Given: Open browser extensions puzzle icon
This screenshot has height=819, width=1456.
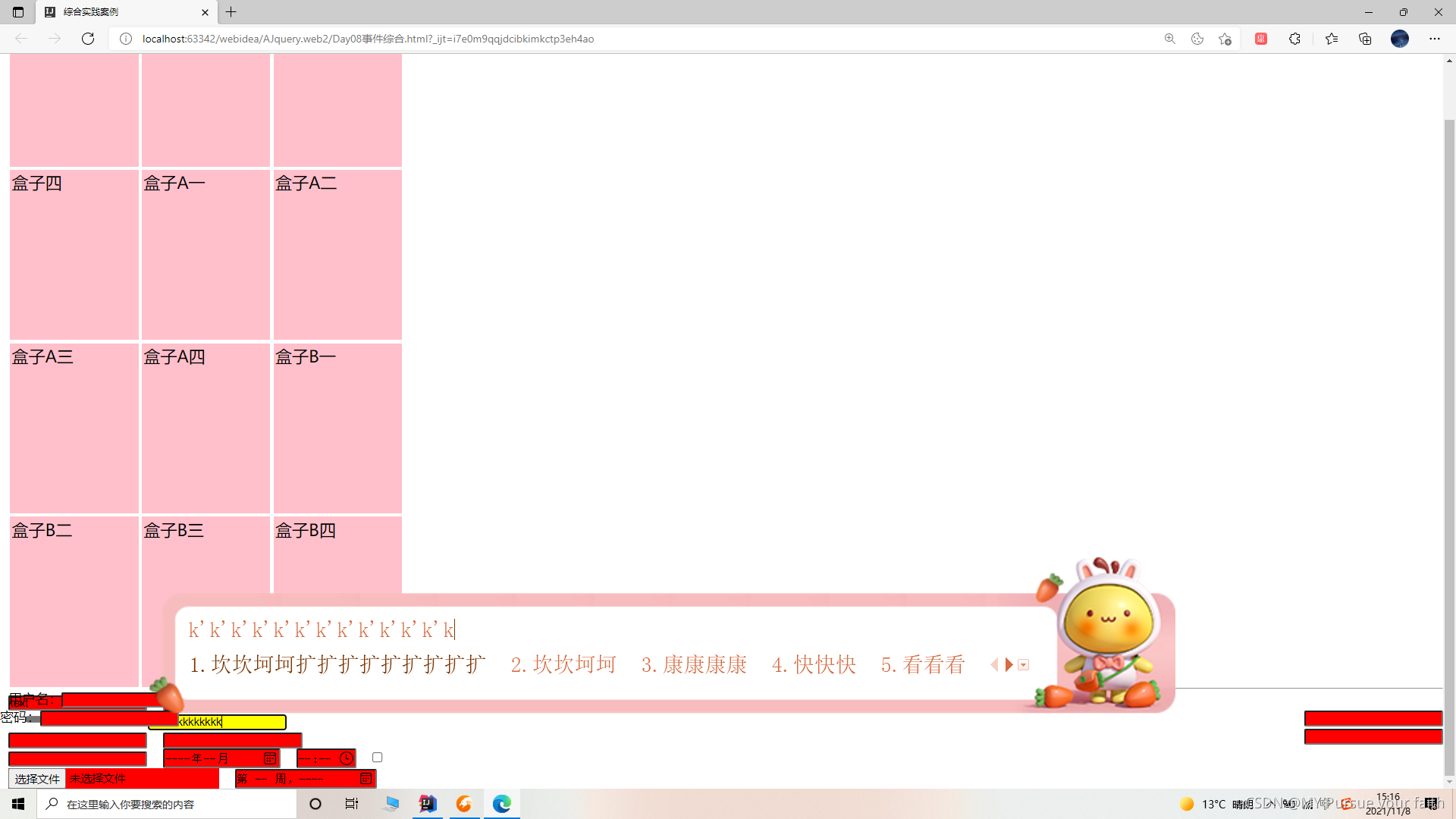Looking at the screenshot, I should point(1294,39).
